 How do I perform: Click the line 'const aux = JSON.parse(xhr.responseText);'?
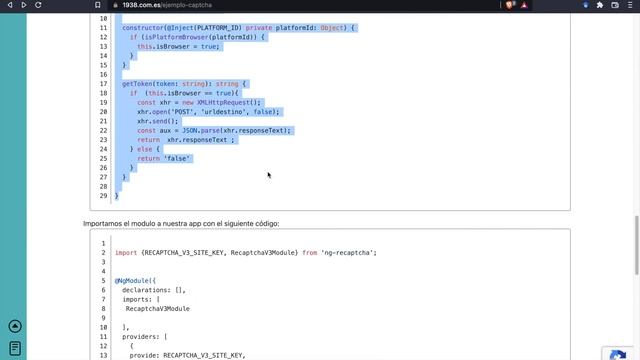[214, 131]
